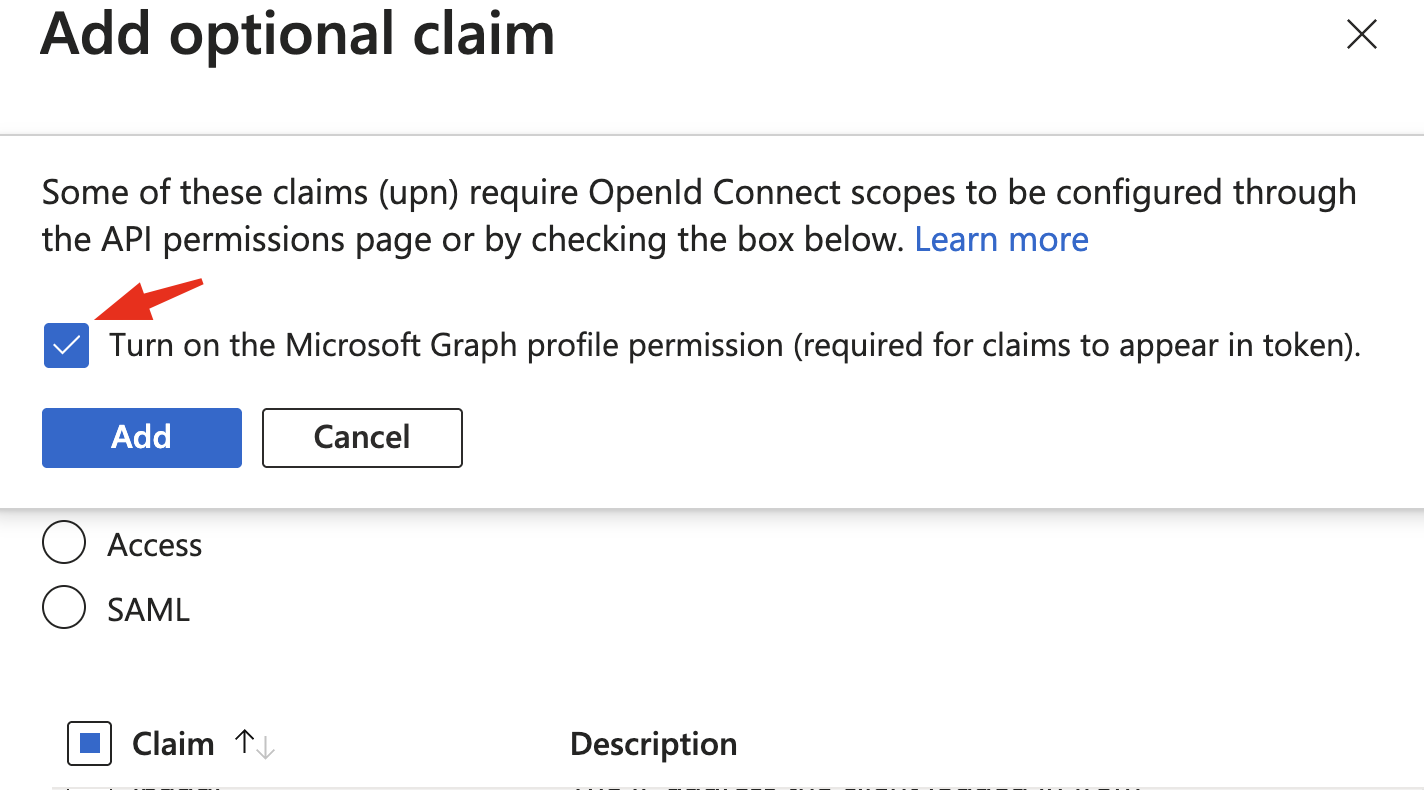Click the ascending sort arrow beside Claim

(x=243, y=740)
